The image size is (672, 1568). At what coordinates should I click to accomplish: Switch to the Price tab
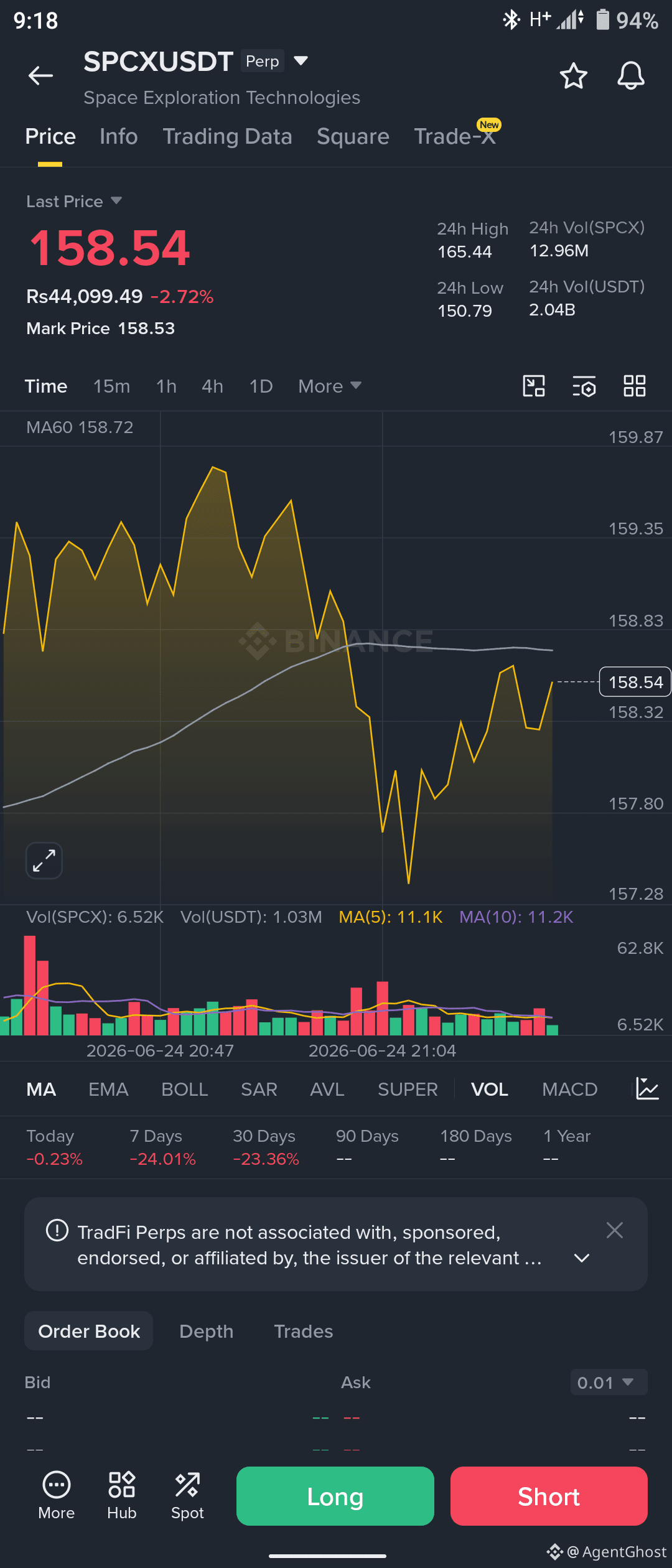coord(50,137)
